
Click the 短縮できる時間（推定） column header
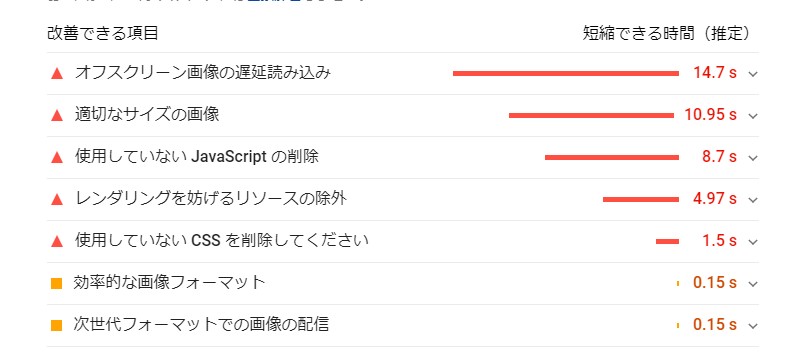(x=668, y=33)
